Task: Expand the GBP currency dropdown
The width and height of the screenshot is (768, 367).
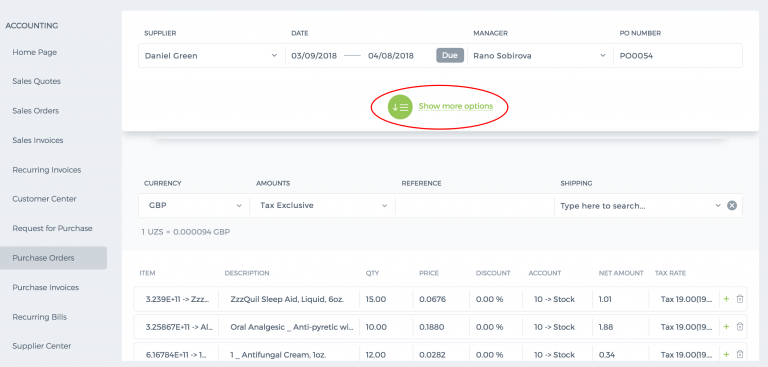Action: [193, 206]
